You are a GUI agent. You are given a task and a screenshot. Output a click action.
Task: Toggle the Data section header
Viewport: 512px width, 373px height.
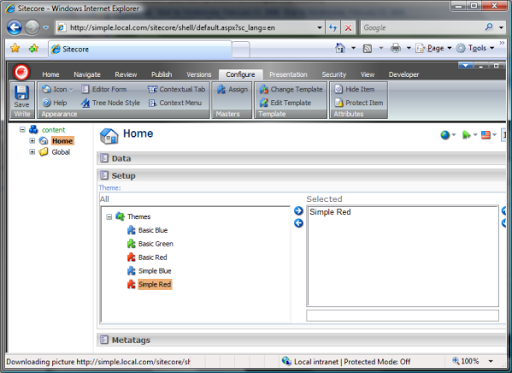coord(301,158)
